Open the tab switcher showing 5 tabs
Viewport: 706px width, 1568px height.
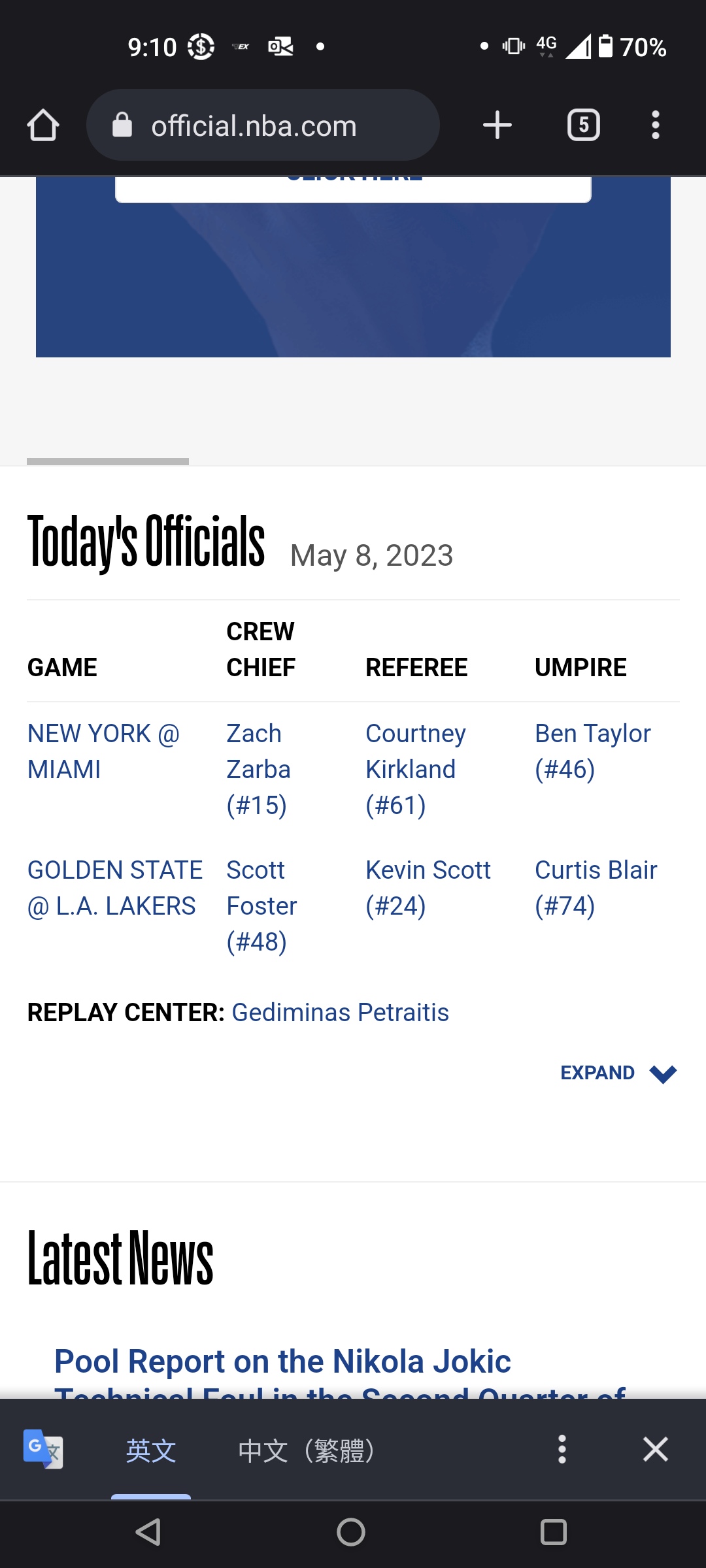pyautogui.click(x=584, y=125)
